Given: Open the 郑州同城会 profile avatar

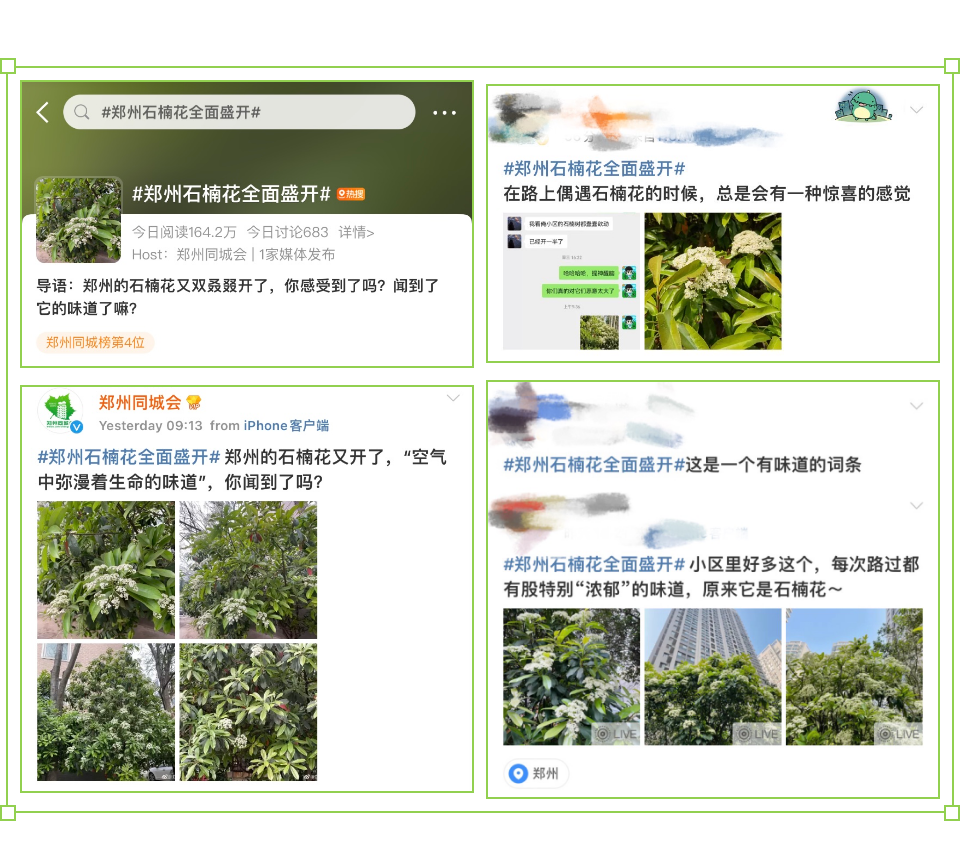Looking at the screenshot, I should pyautogui.click(x=60, y=413).
